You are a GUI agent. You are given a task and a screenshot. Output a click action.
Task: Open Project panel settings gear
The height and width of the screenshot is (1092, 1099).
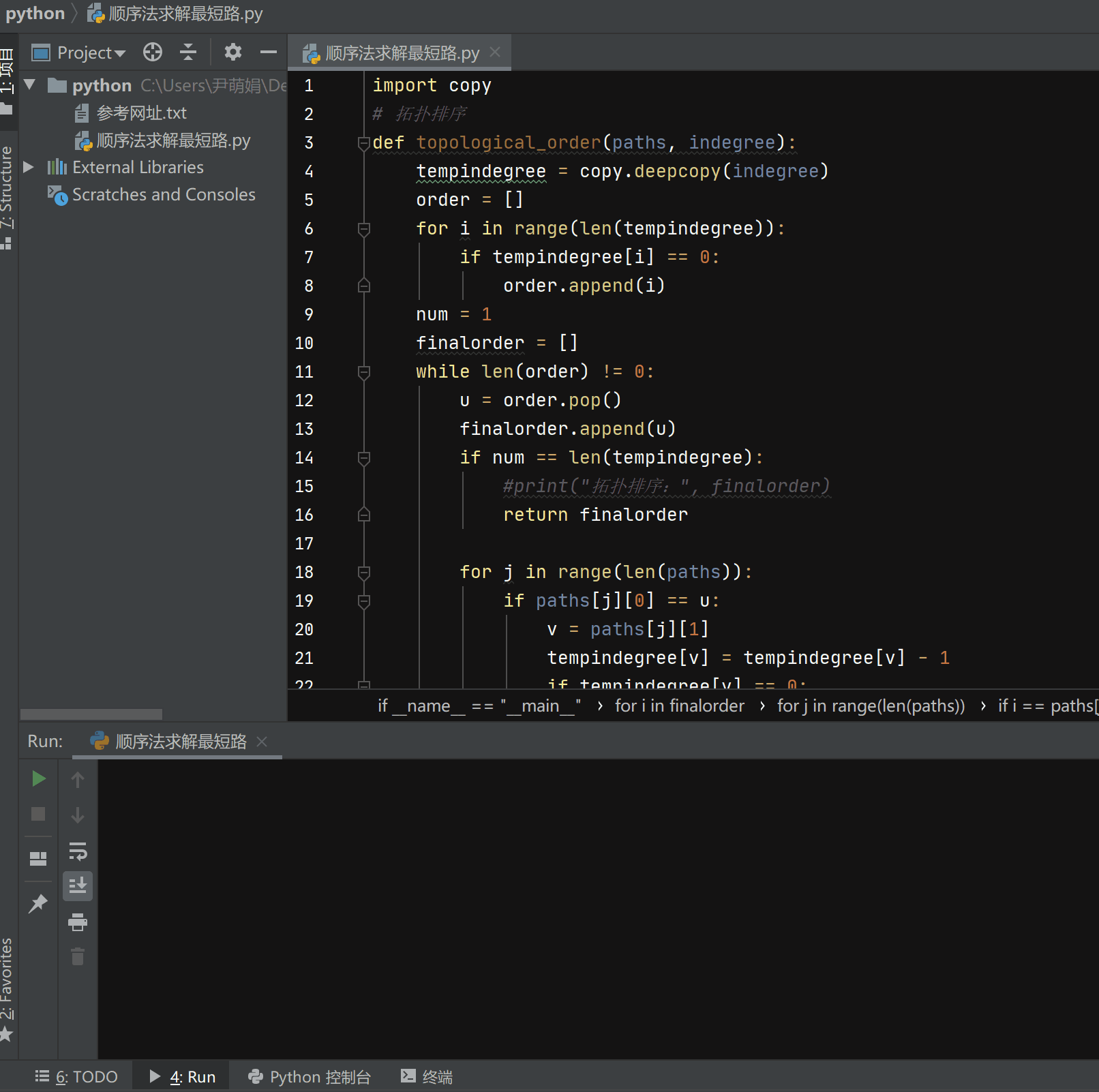pyautogui.click(x=233, y=52)
